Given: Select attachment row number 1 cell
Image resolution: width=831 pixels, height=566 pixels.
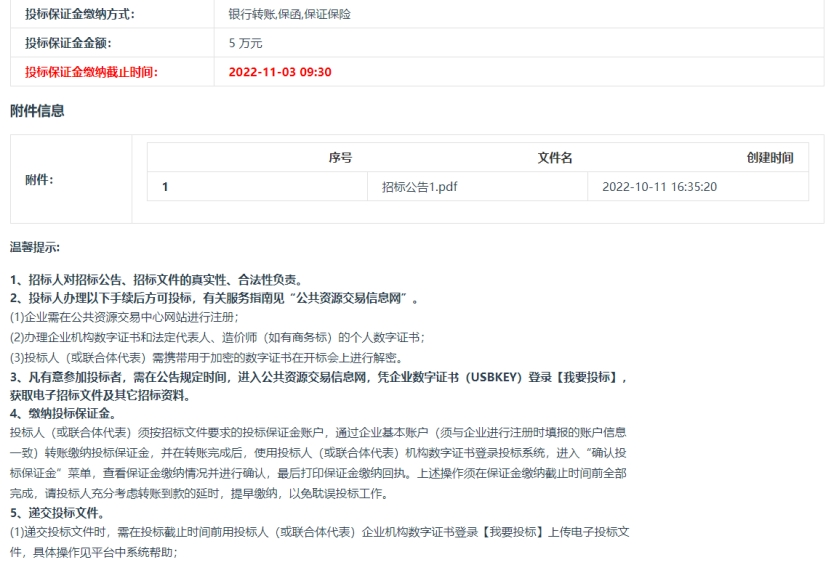Looking at the screenshot, I should (x=165, y=186).
